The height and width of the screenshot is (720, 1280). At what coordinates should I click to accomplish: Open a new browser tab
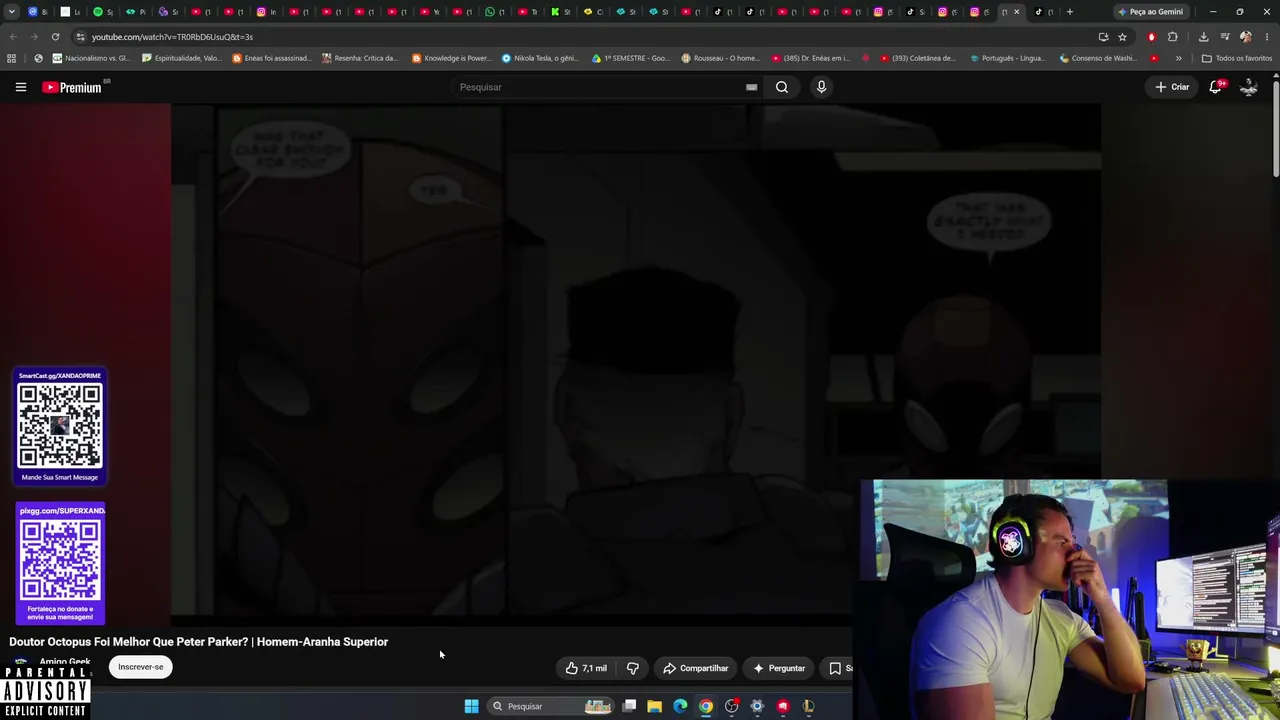pos(1069,12)
